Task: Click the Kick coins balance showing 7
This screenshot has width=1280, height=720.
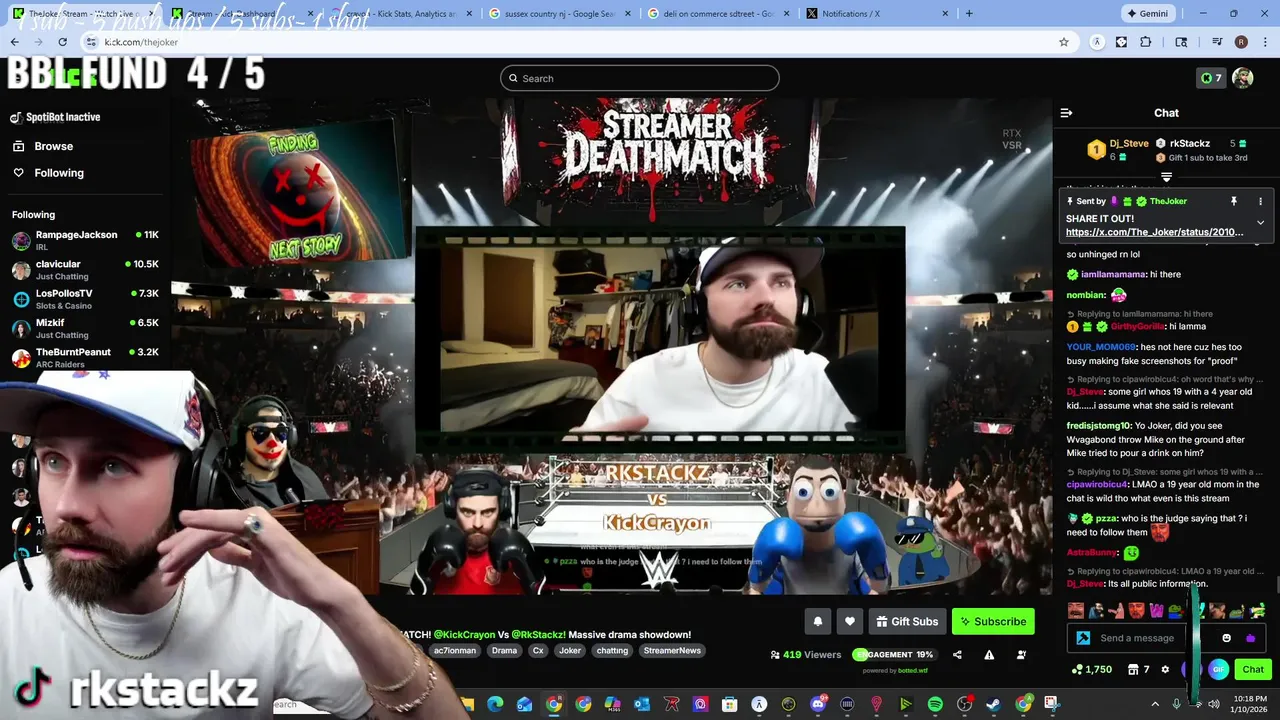Action: (1210, 78)
